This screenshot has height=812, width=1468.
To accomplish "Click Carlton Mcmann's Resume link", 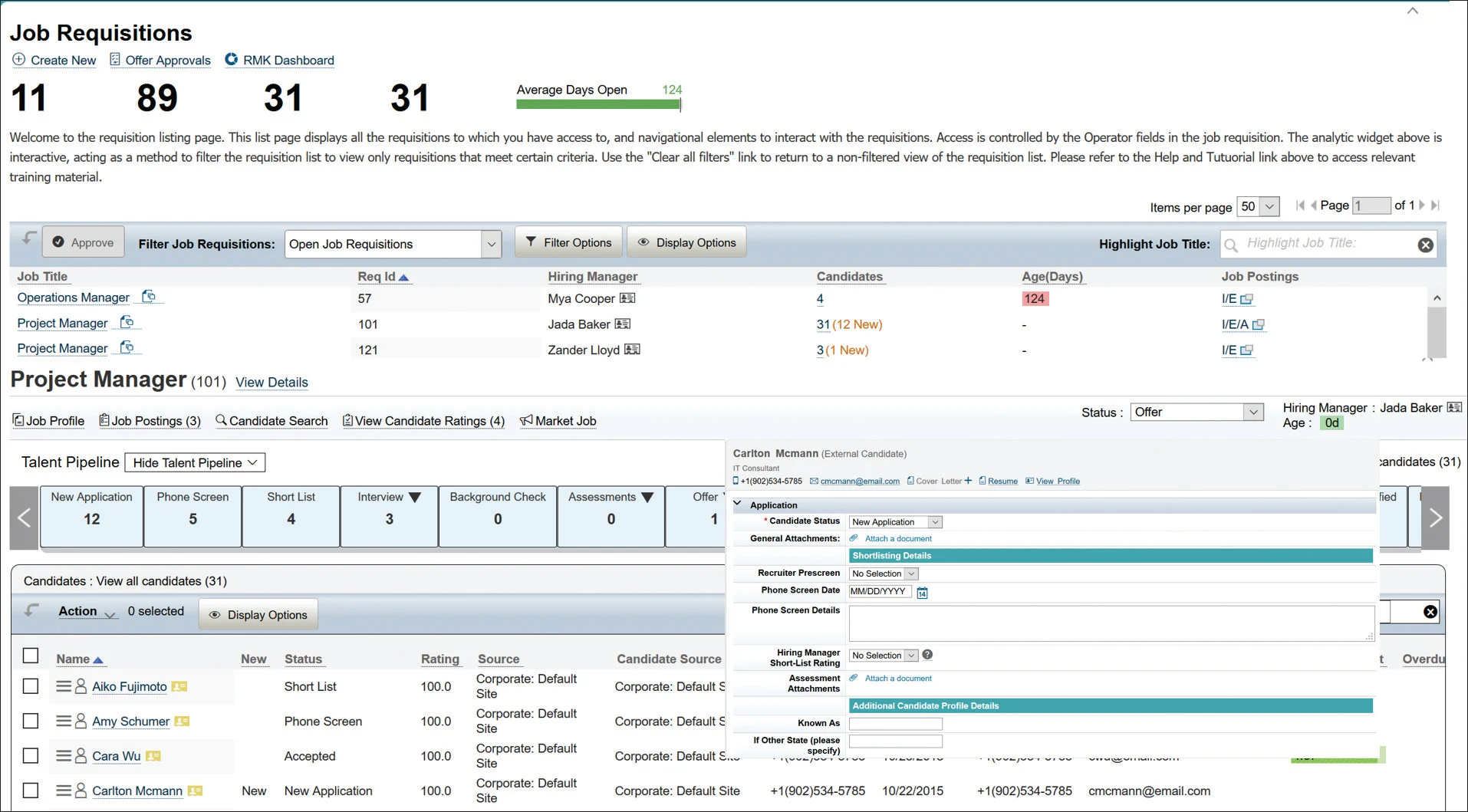I will pos(1002,481).
